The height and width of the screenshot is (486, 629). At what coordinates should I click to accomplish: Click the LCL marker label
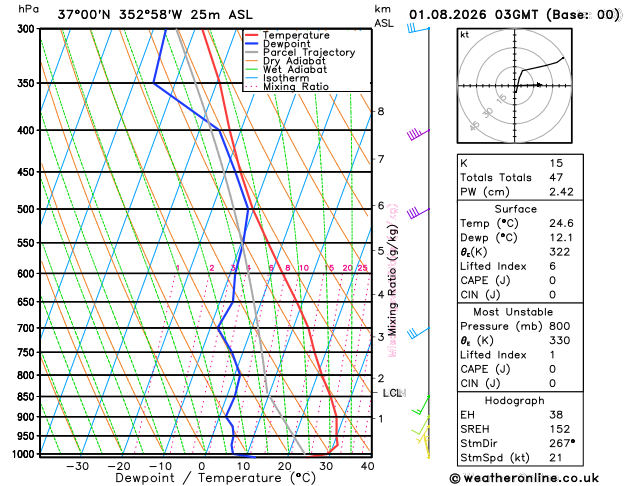393,393
